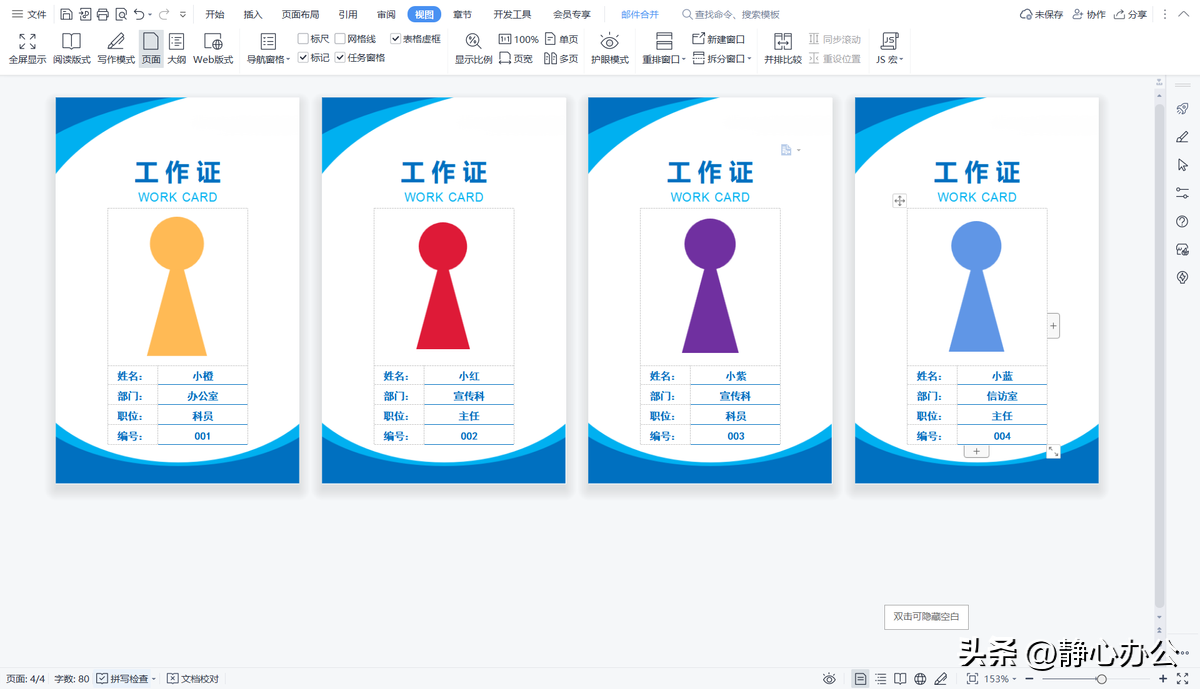1200x689 pixels.
Task: Open the 引用 references tab
Action: (x=348, y=15)
